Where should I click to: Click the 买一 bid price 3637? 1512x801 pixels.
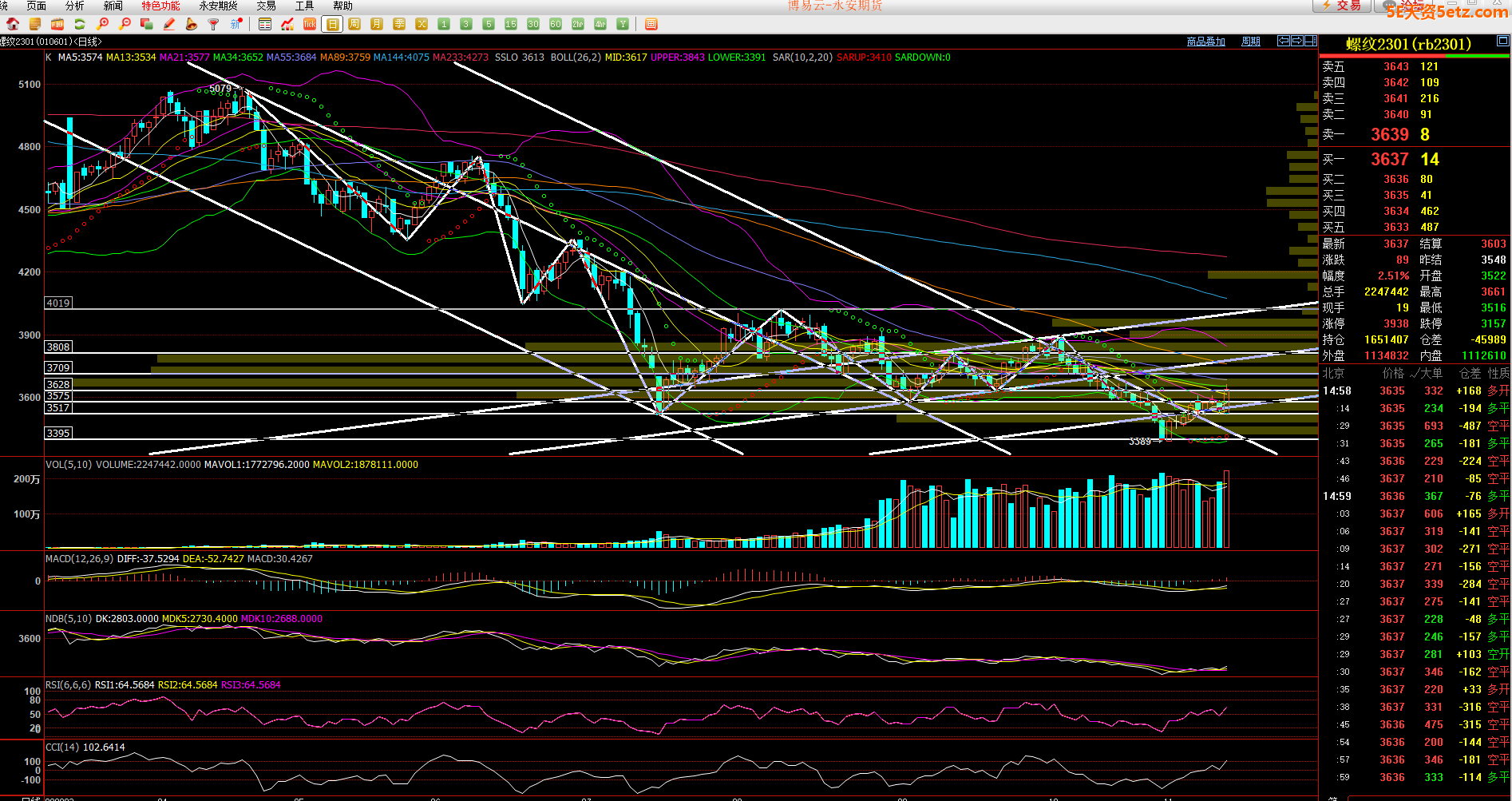pyautogui.click(x=1390, y=159)
